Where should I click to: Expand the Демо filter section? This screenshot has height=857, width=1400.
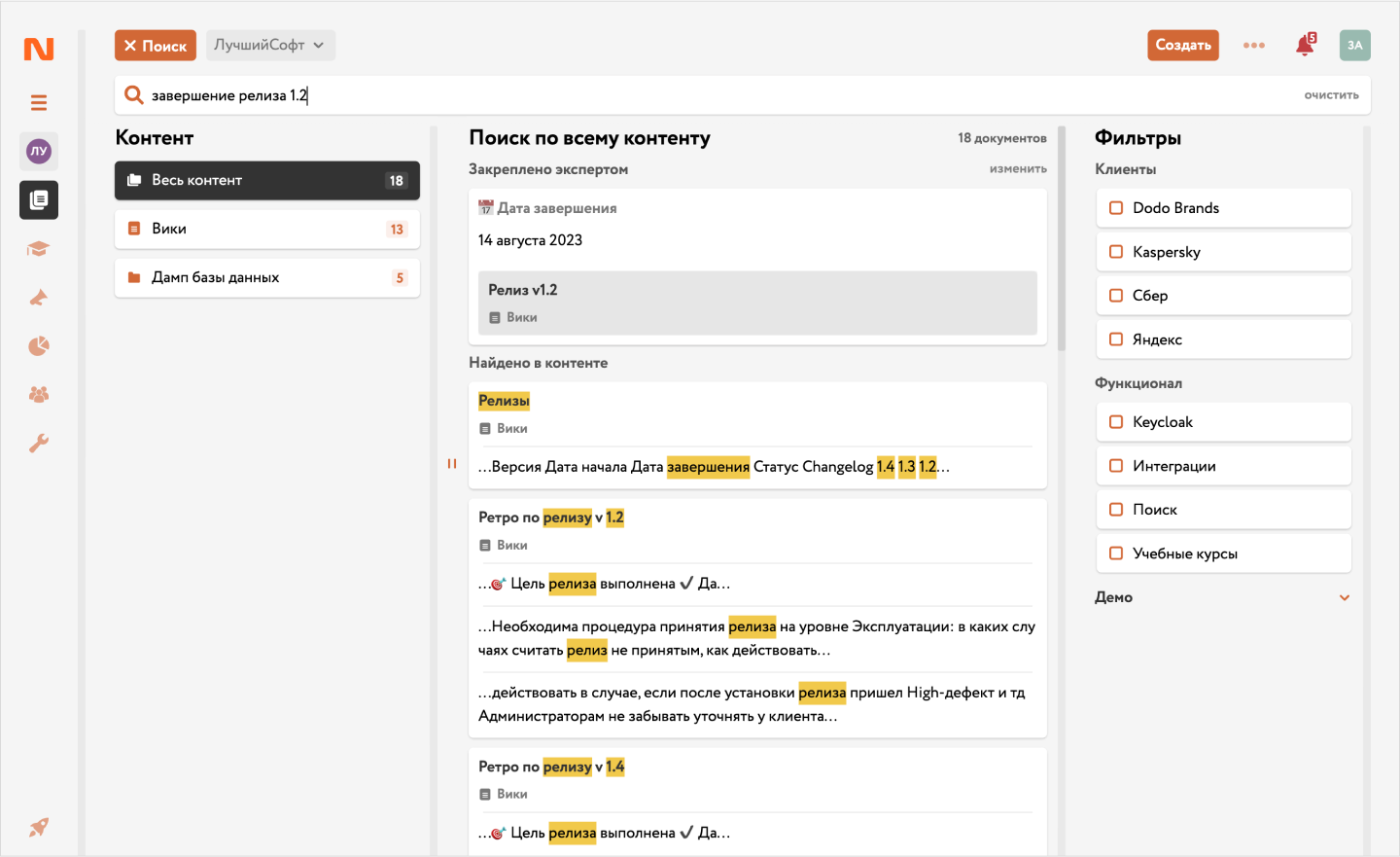coord(1344,598)
